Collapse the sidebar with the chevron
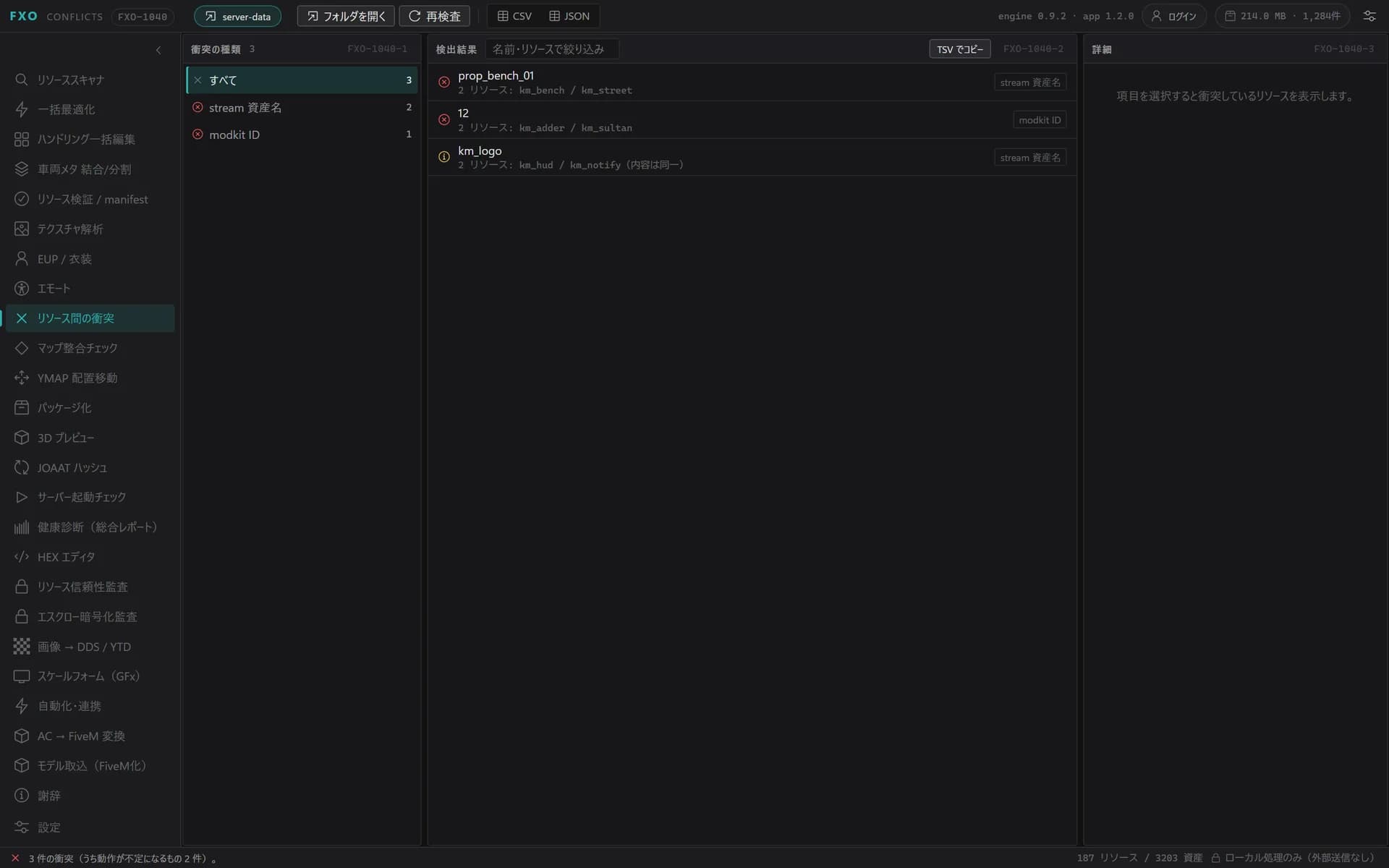 pos(158,50)
